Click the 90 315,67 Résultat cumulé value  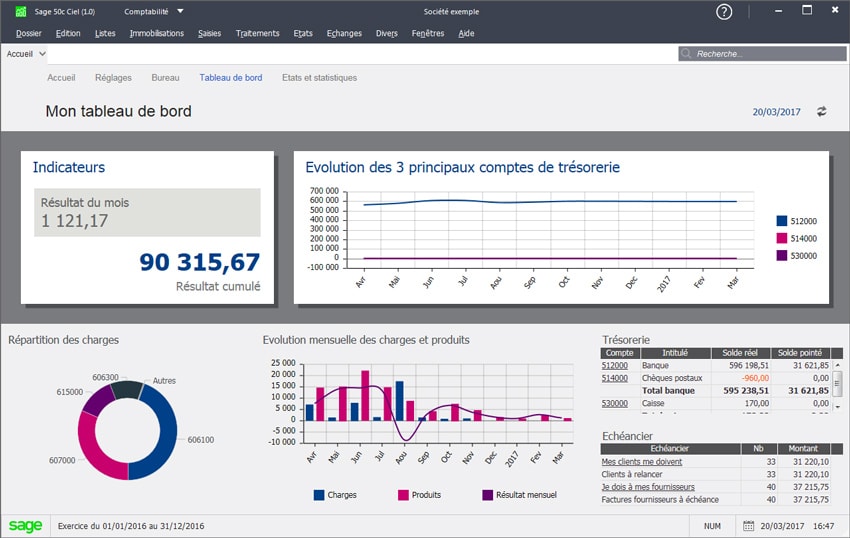[199, 262]
